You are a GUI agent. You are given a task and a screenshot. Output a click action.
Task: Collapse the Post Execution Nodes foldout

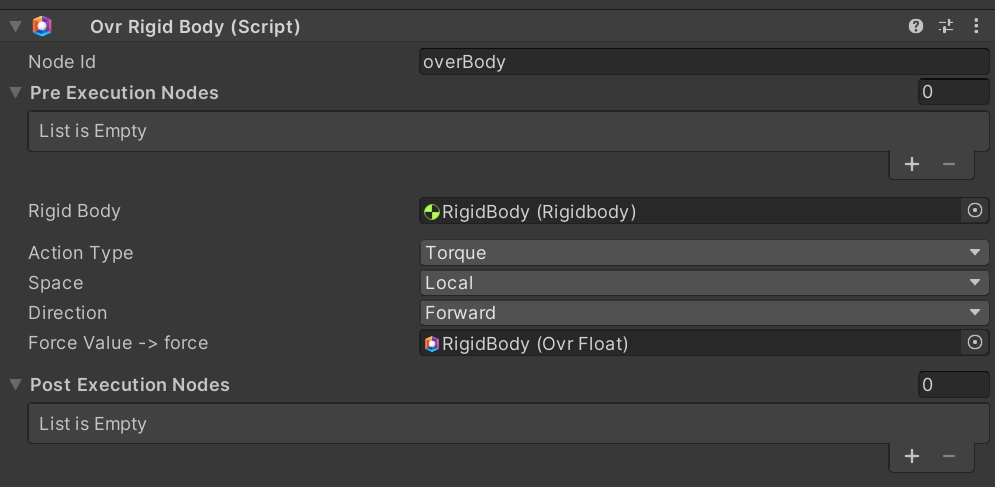click(15, 385)
